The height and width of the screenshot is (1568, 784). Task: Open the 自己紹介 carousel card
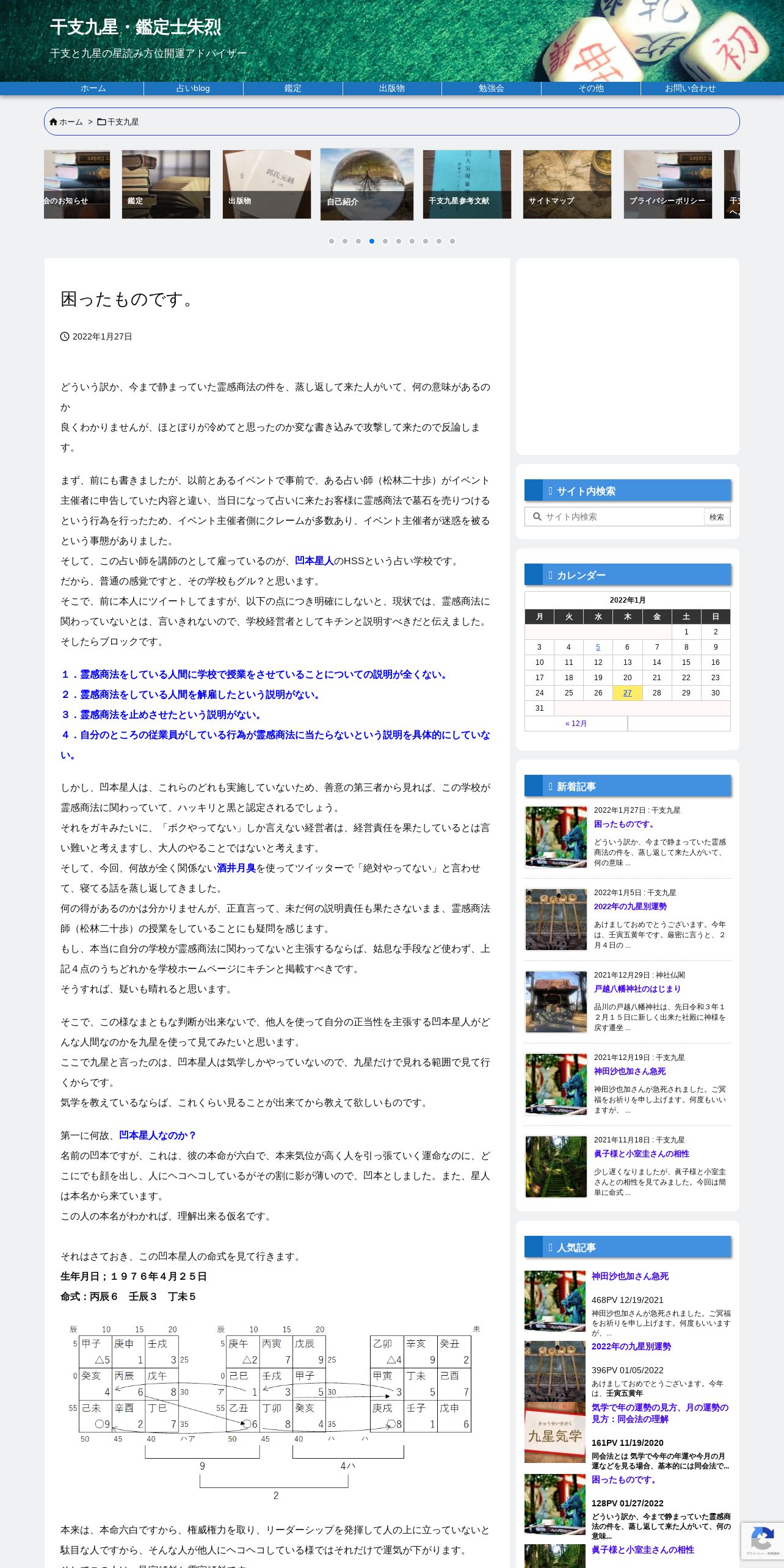(x=367, y=184)
